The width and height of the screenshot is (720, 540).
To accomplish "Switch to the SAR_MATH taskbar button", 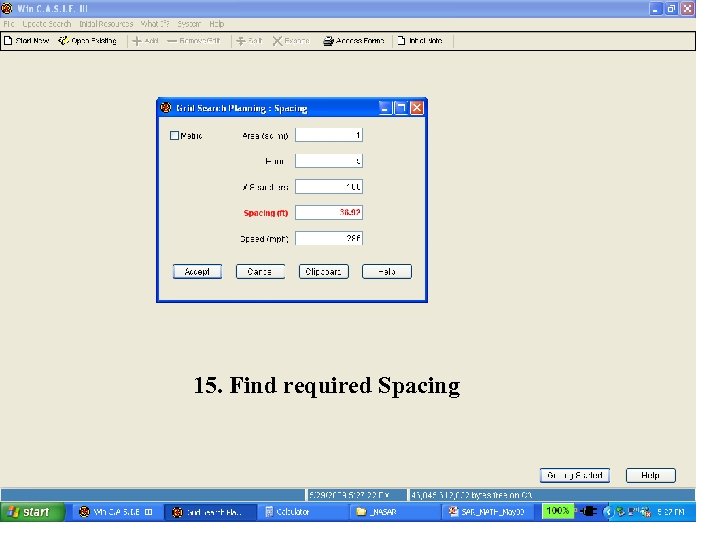I will click(x=487, y=512).
